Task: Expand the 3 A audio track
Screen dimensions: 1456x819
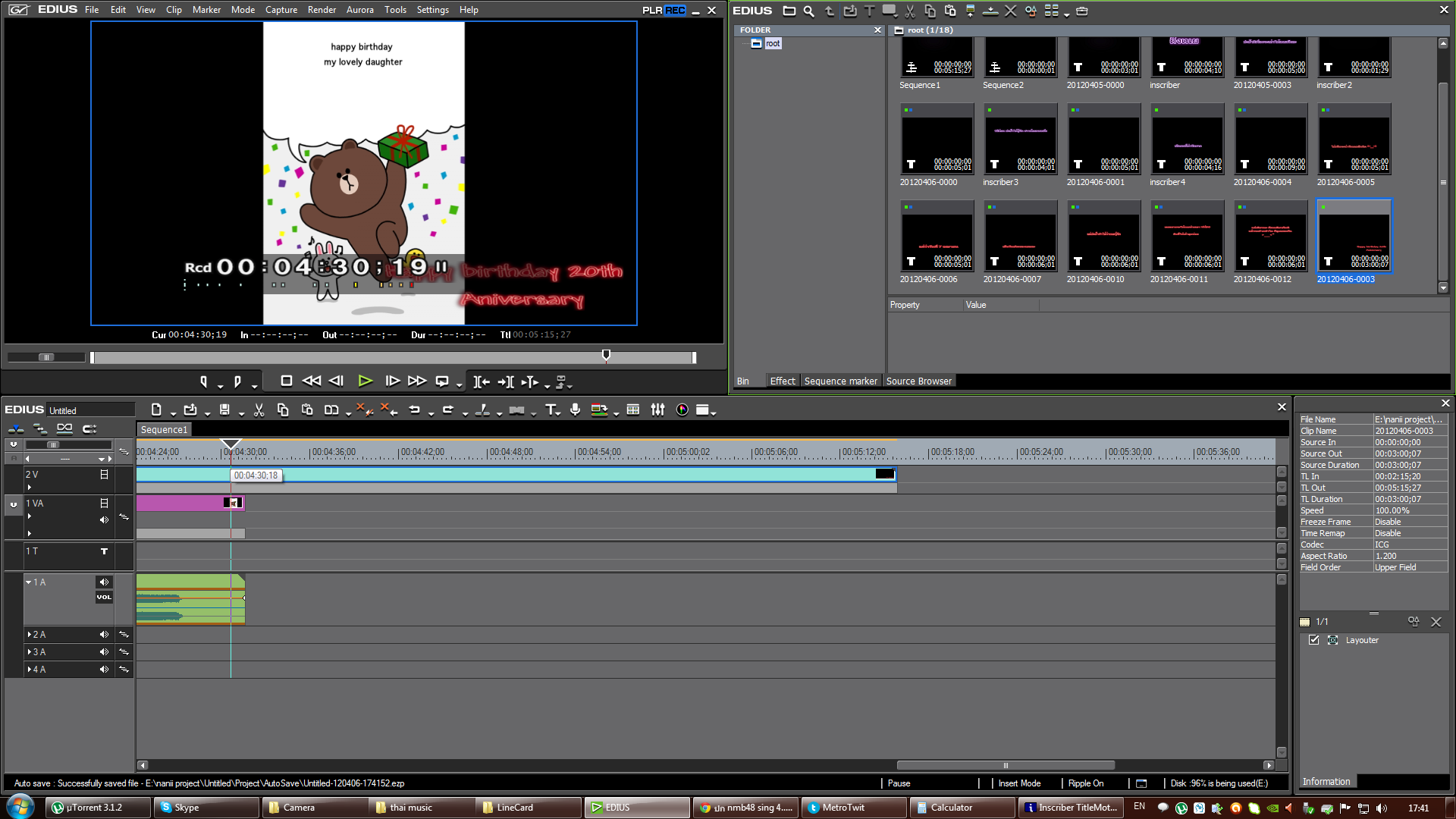Action: (29, 652)
